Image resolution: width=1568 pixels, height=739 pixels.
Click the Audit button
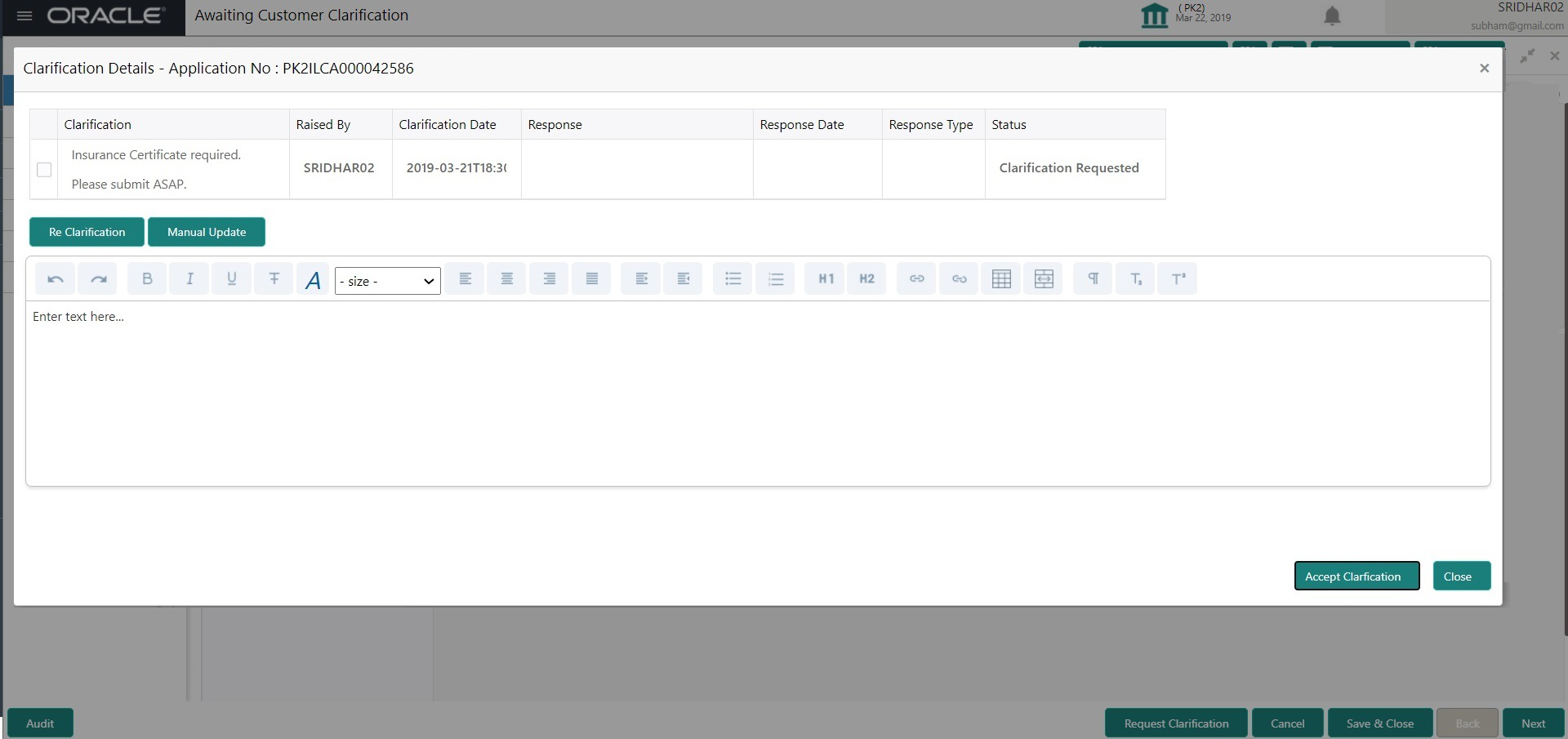click(x=40, y=723)
